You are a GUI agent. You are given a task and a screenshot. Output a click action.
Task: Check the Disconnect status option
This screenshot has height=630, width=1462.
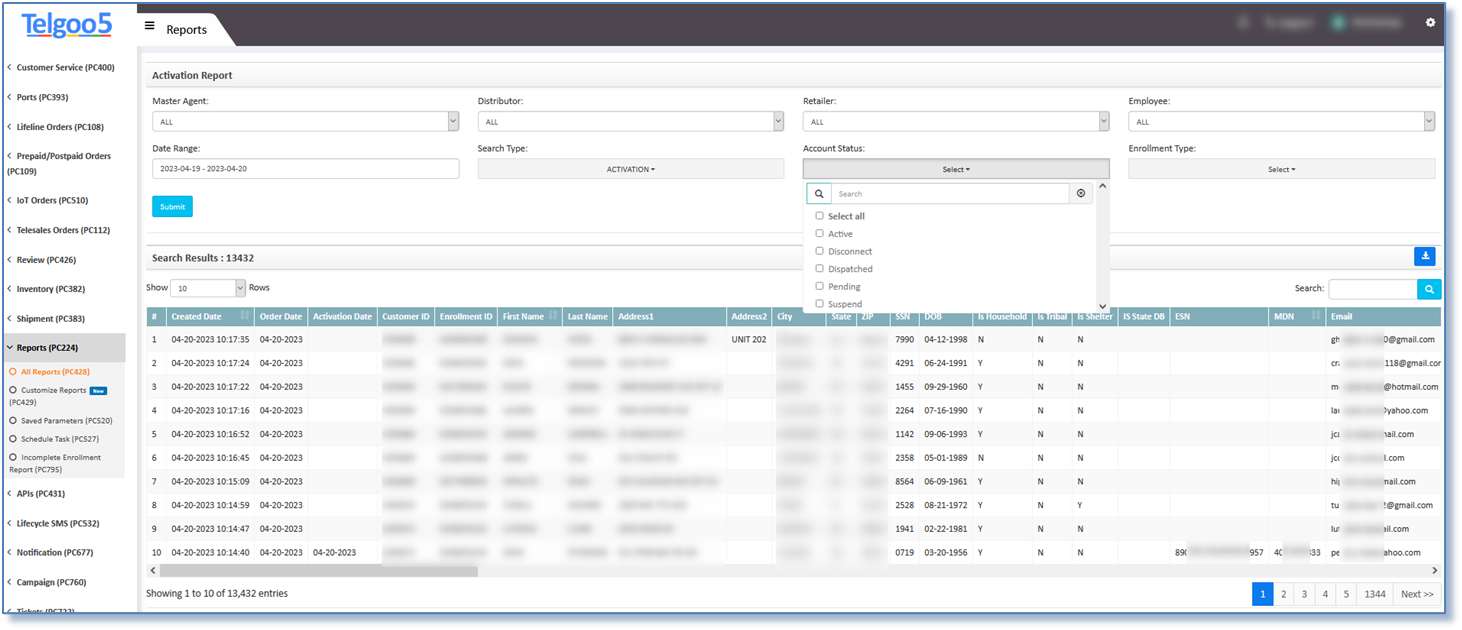coord(820,251)
